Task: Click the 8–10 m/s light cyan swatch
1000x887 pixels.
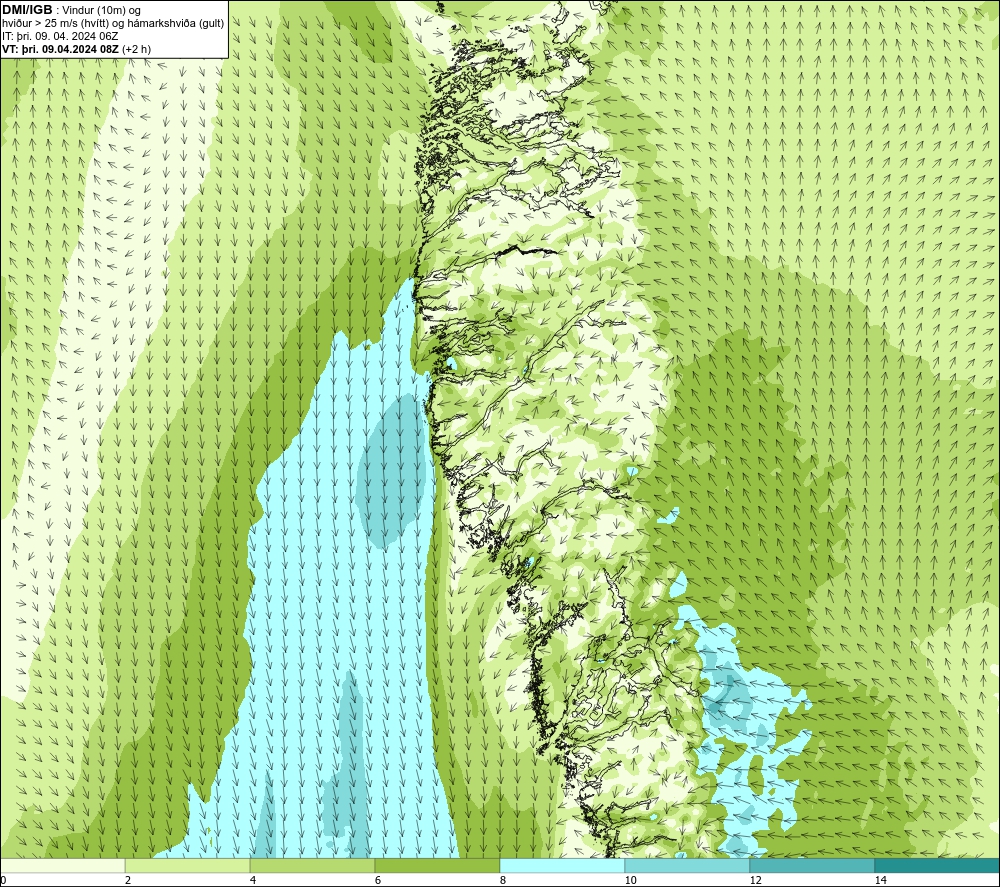Action: point(562,865)
